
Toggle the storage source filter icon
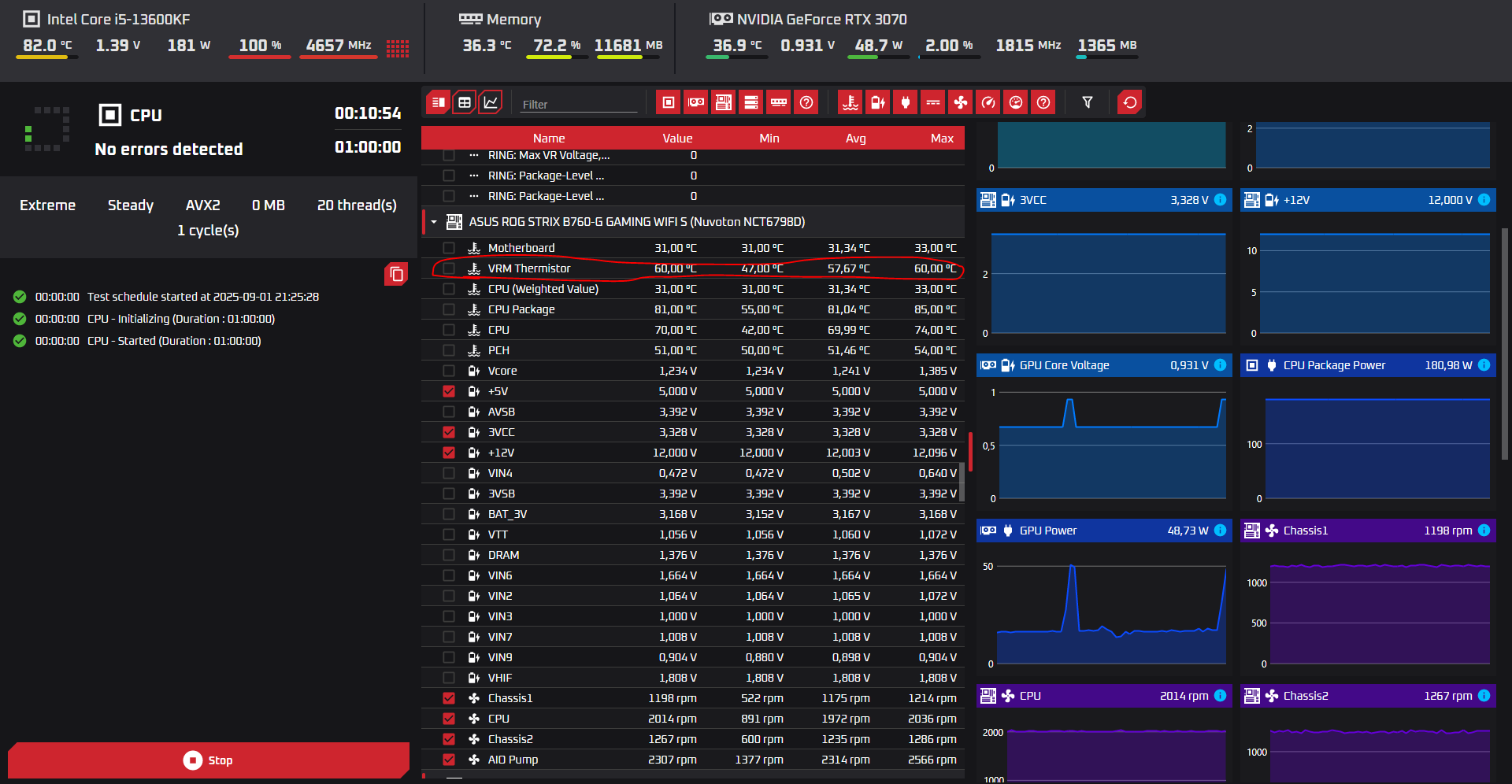coord(751,102)
